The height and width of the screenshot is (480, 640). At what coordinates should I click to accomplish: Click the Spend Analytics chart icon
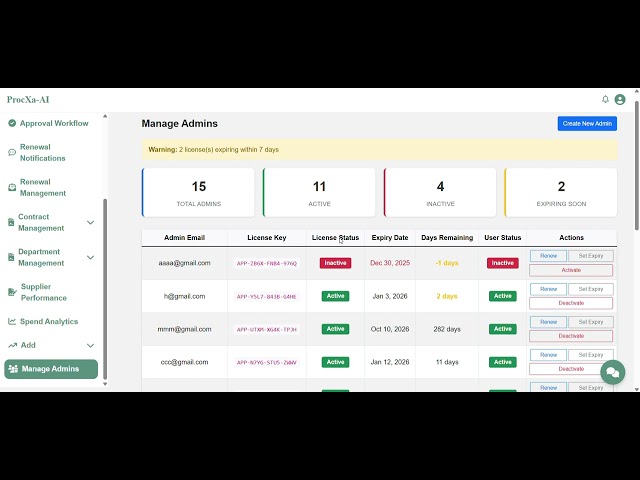tap(12, 321)
